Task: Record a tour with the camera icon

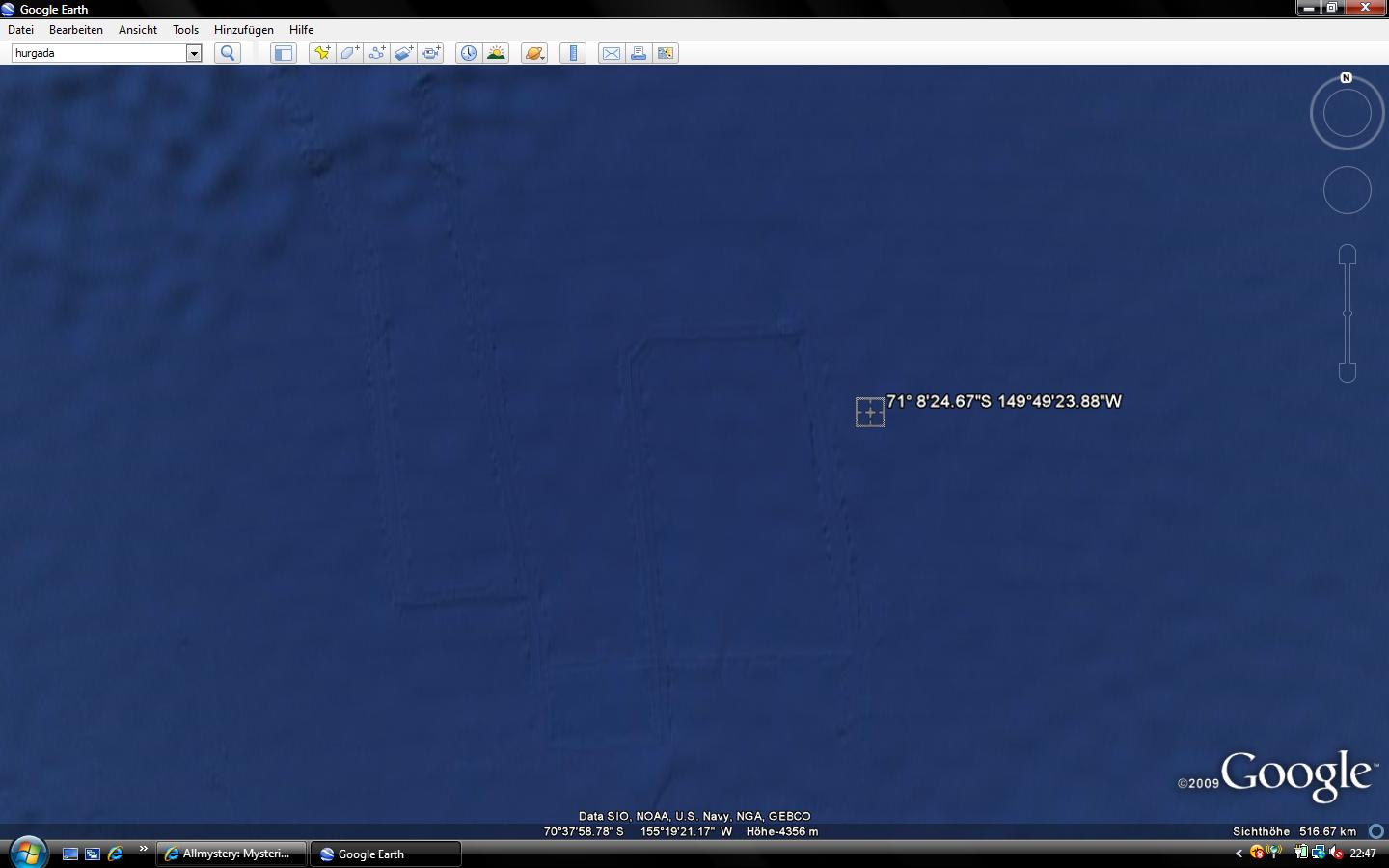Action: point(431,53)
